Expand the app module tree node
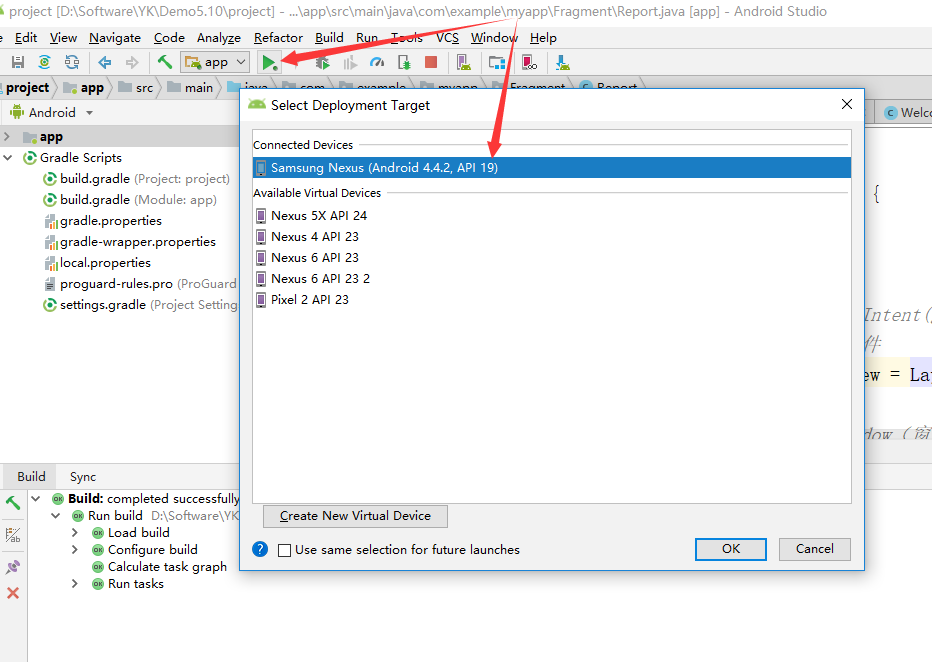Viewport: 932px width, 662px height. [x=7, y=137]
